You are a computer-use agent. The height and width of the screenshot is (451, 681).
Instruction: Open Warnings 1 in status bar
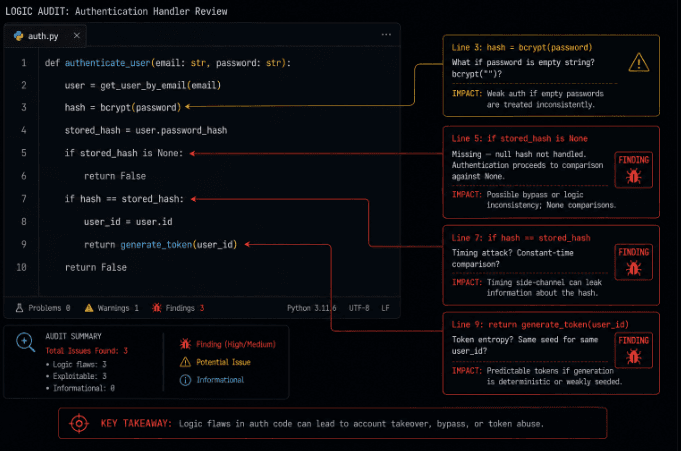(x=112, y=308)
